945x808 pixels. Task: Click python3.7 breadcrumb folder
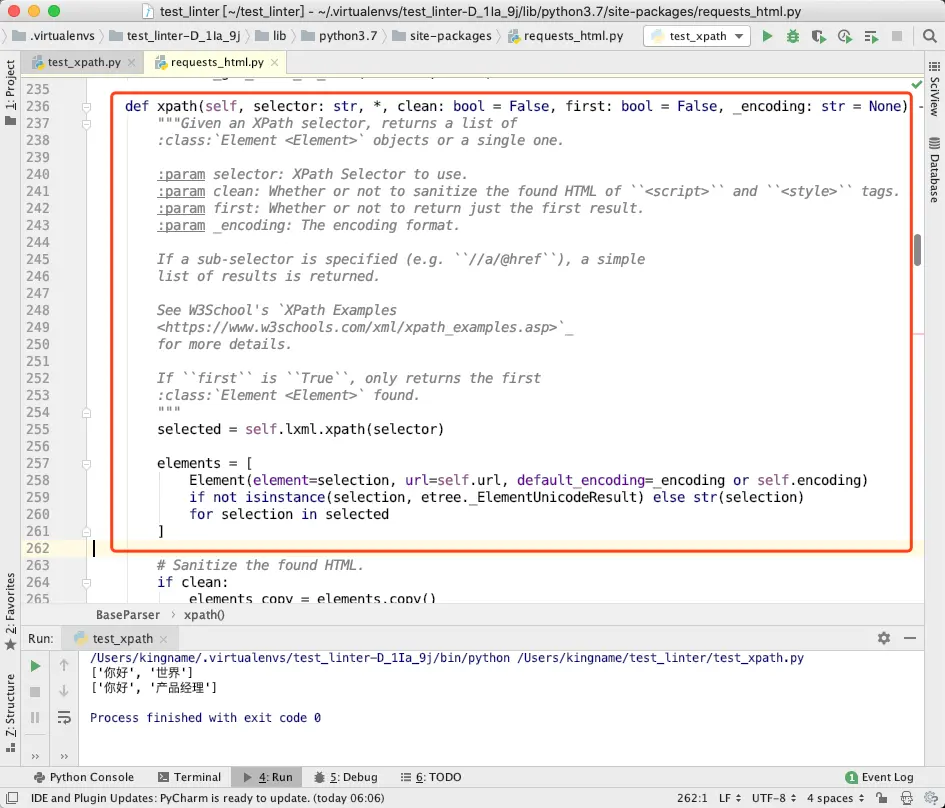[340, 36]
